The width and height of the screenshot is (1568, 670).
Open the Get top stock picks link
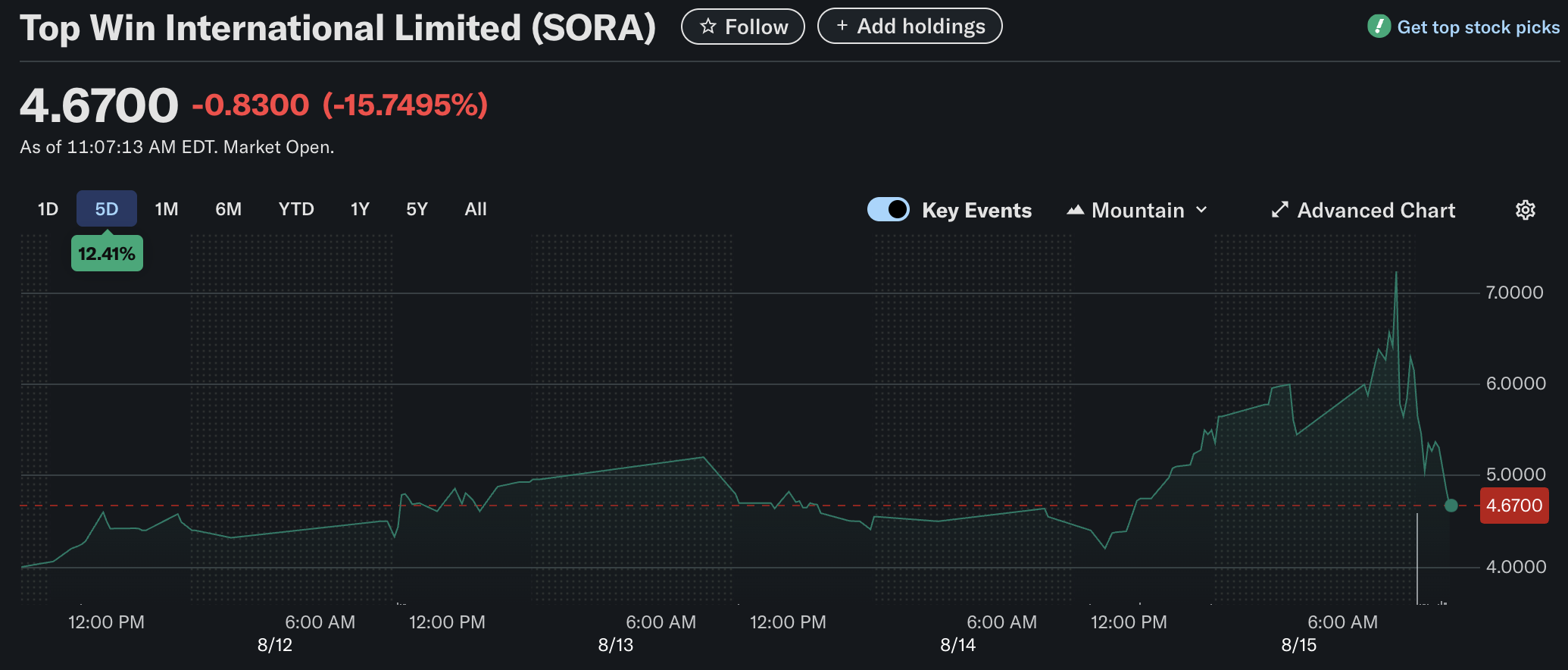coord(1477,27)
